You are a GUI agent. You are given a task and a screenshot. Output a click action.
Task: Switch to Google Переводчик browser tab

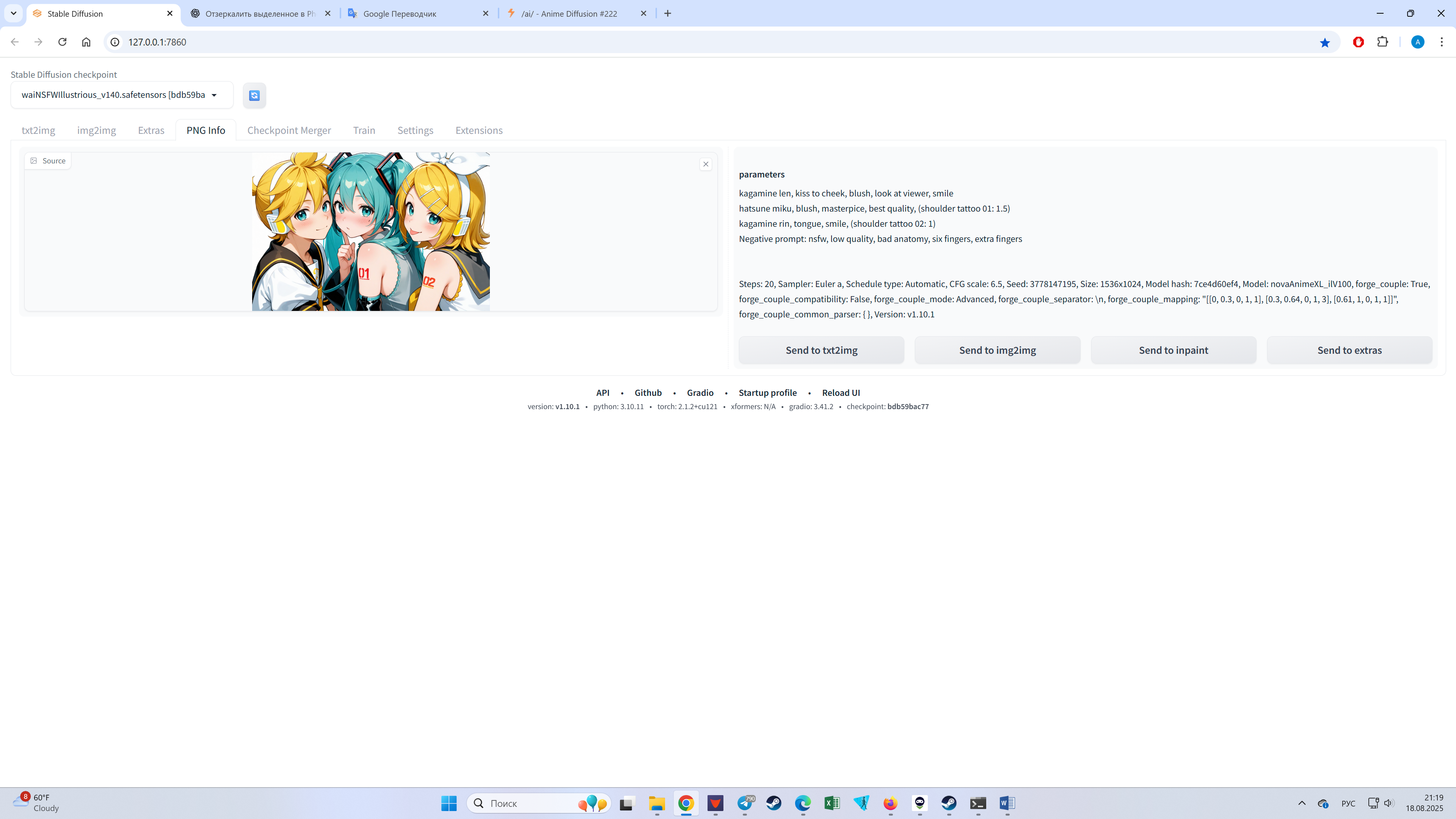tap(400, 14)
